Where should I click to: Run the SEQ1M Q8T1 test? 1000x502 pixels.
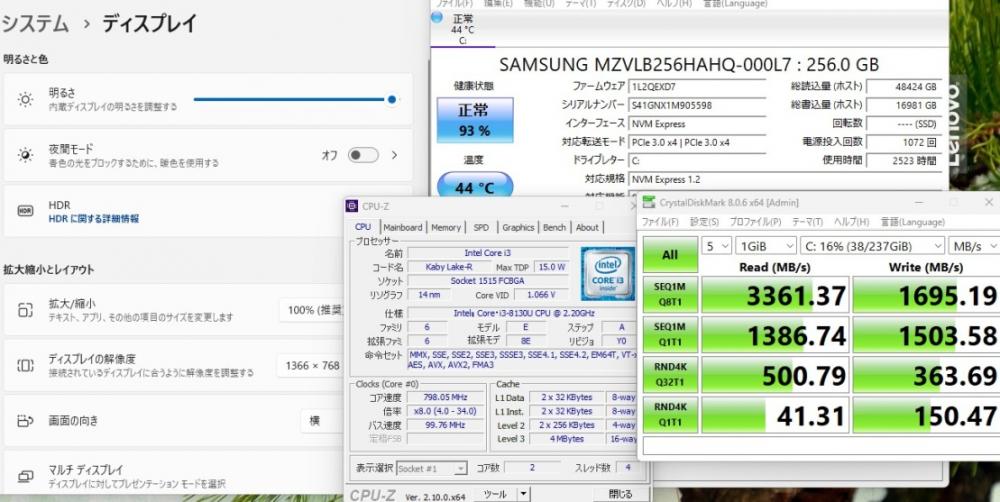(670, 294)
